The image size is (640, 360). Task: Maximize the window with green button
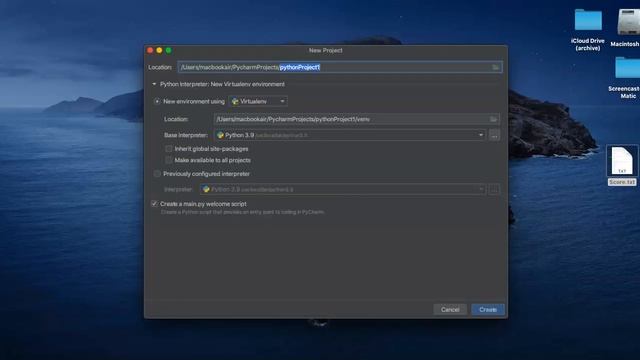(x=168, y=50)
